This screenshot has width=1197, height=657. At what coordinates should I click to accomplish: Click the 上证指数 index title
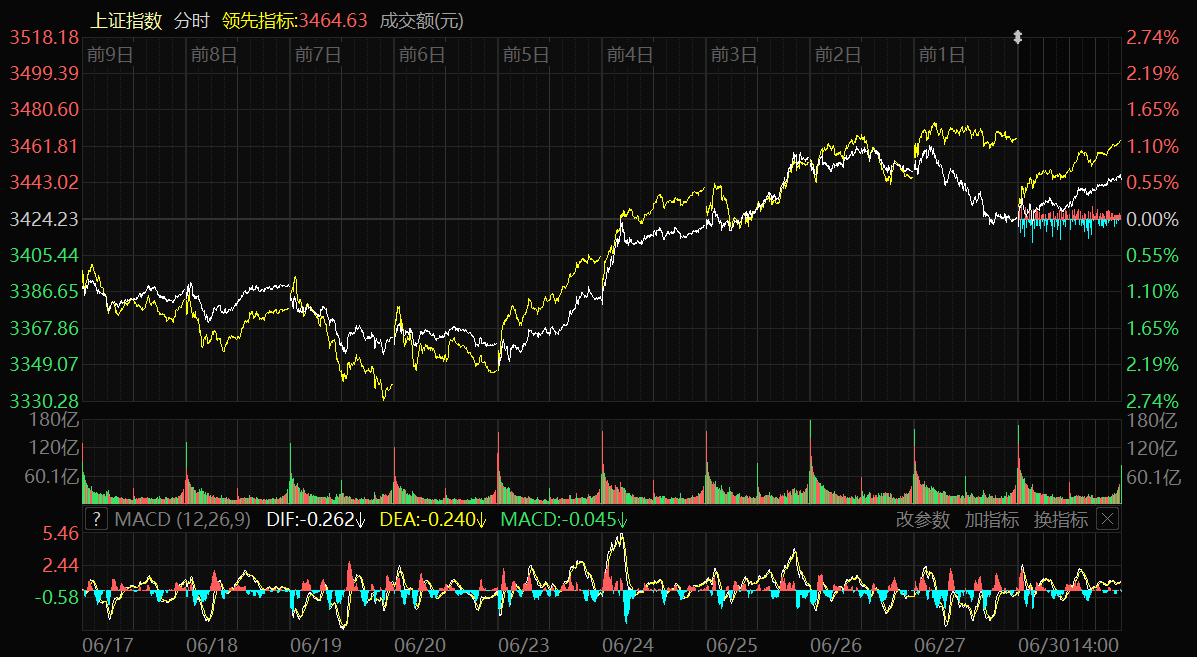point(126,21)
